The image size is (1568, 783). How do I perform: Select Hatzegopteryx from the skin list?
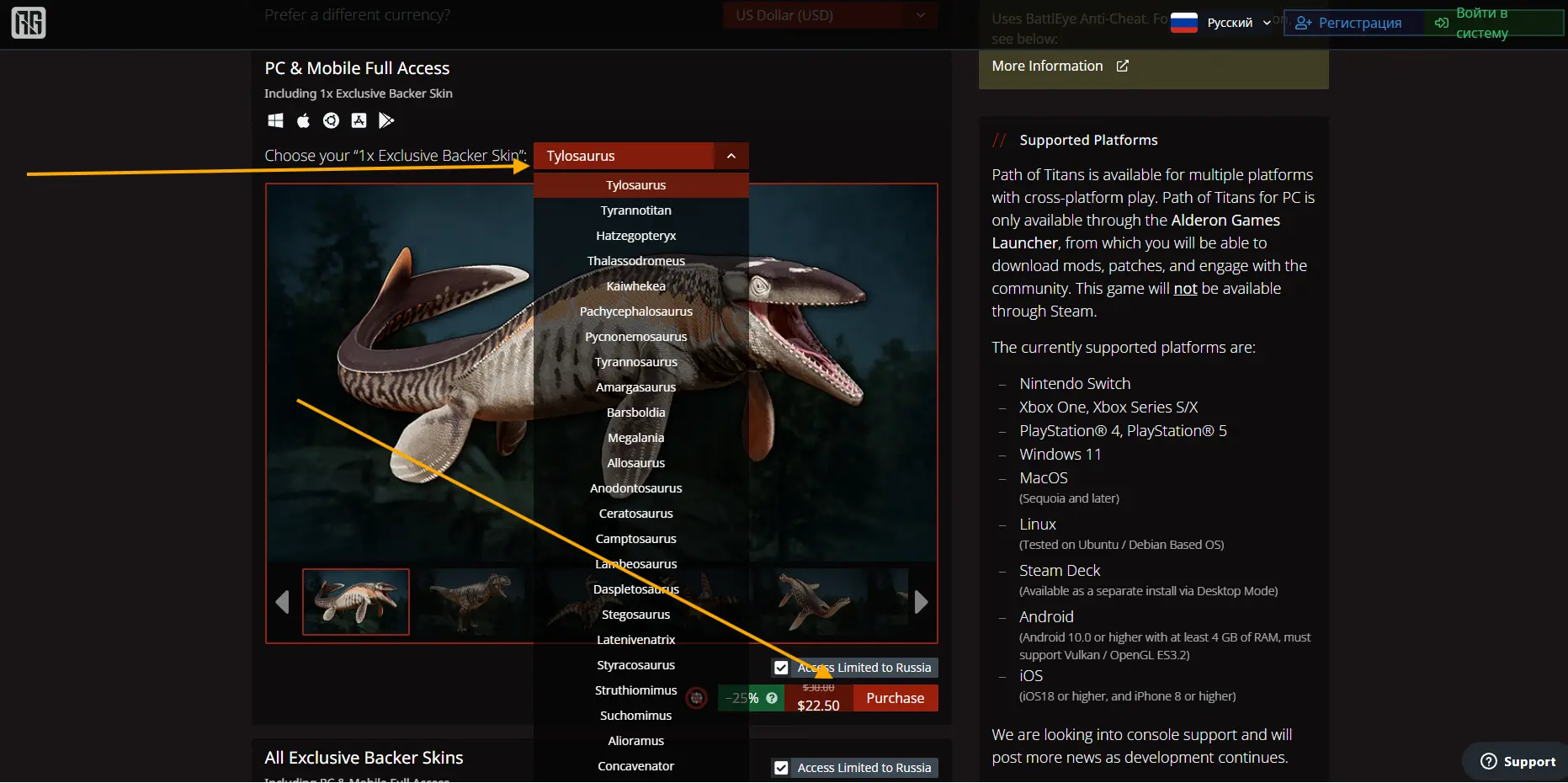pyautogui.click(x=641, y=236)
